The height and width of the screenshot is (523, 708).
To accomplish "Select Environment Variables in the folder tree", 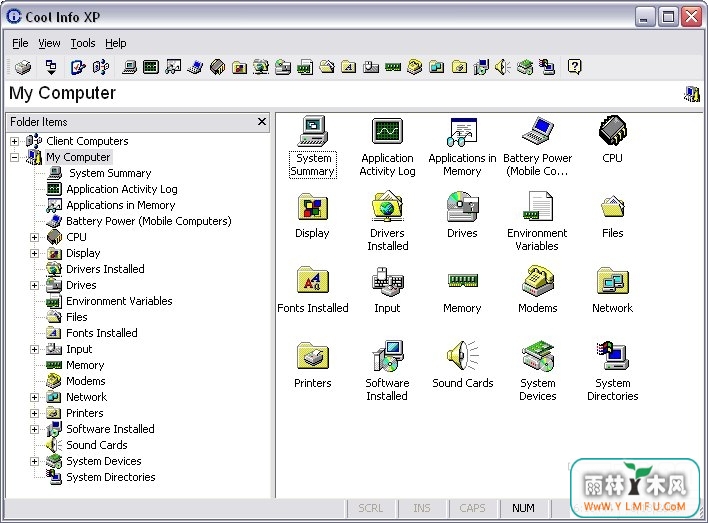I will (x=119, y=301).
